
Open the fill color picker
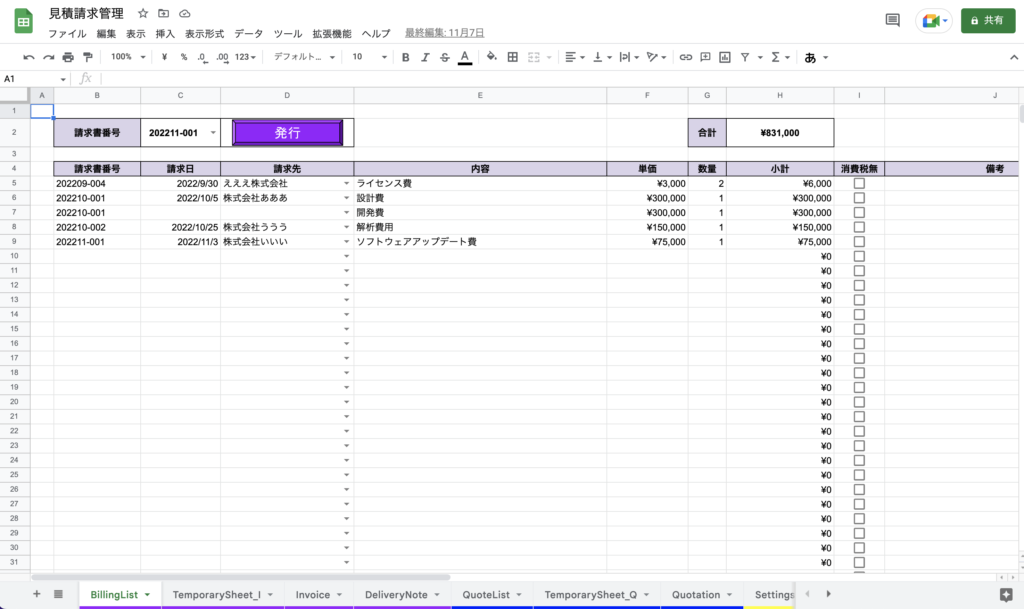point(491,57)
